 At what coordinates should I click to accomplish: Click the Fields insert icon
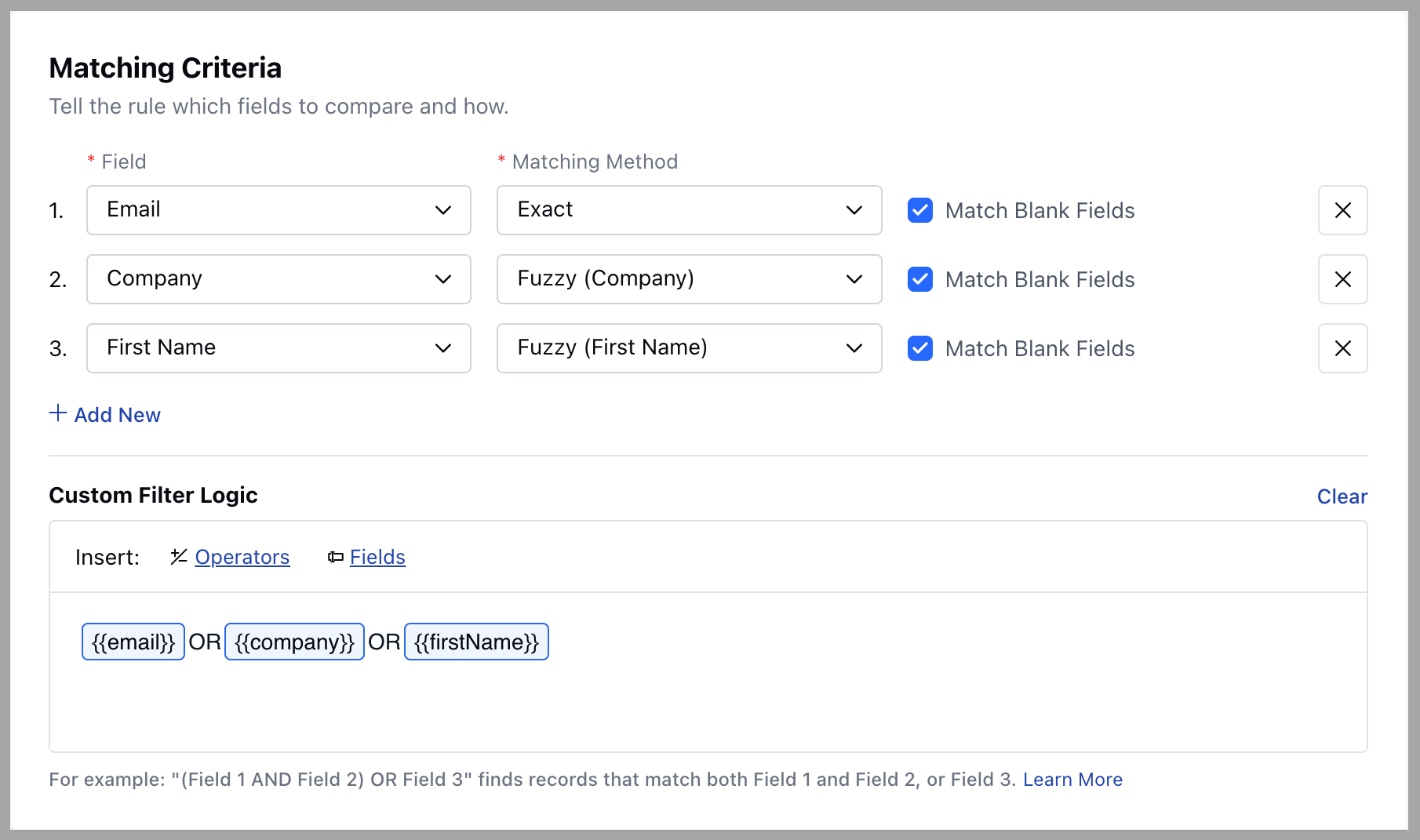click(336, 557)
